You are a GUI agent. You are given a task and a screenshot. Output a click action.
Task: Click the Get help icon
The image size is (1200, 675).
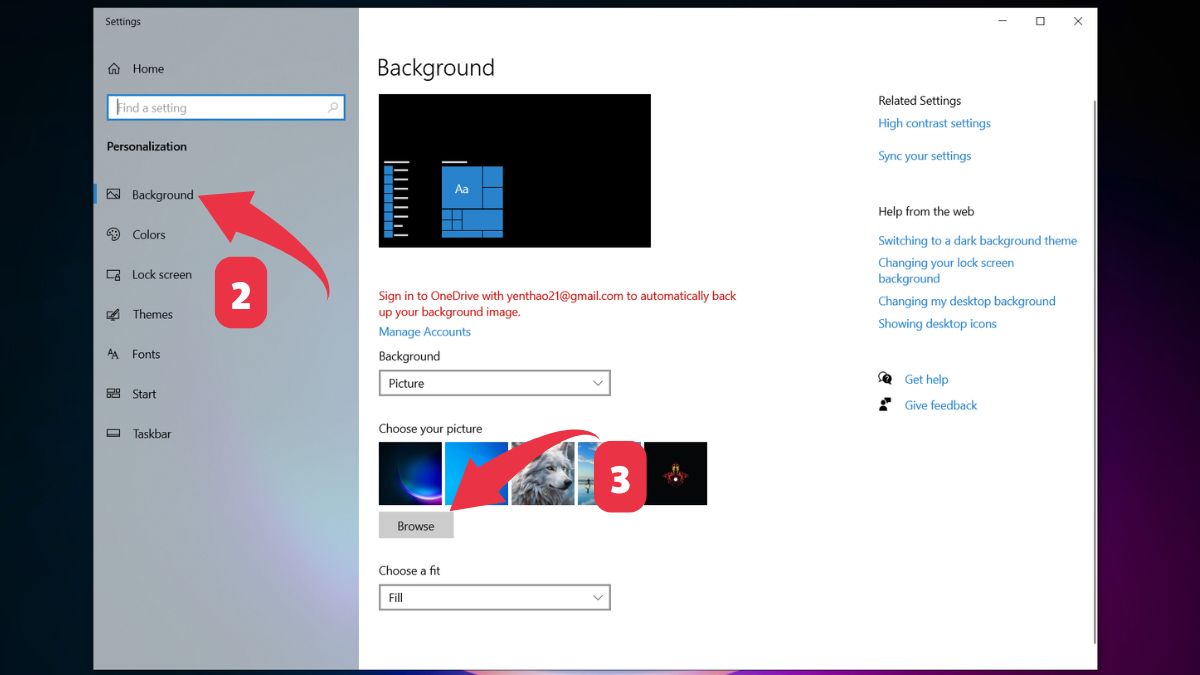885,378
